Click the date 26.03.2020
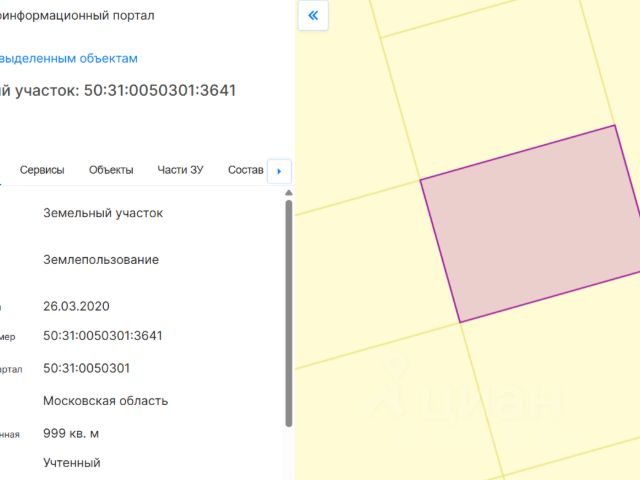 [76, 307]
